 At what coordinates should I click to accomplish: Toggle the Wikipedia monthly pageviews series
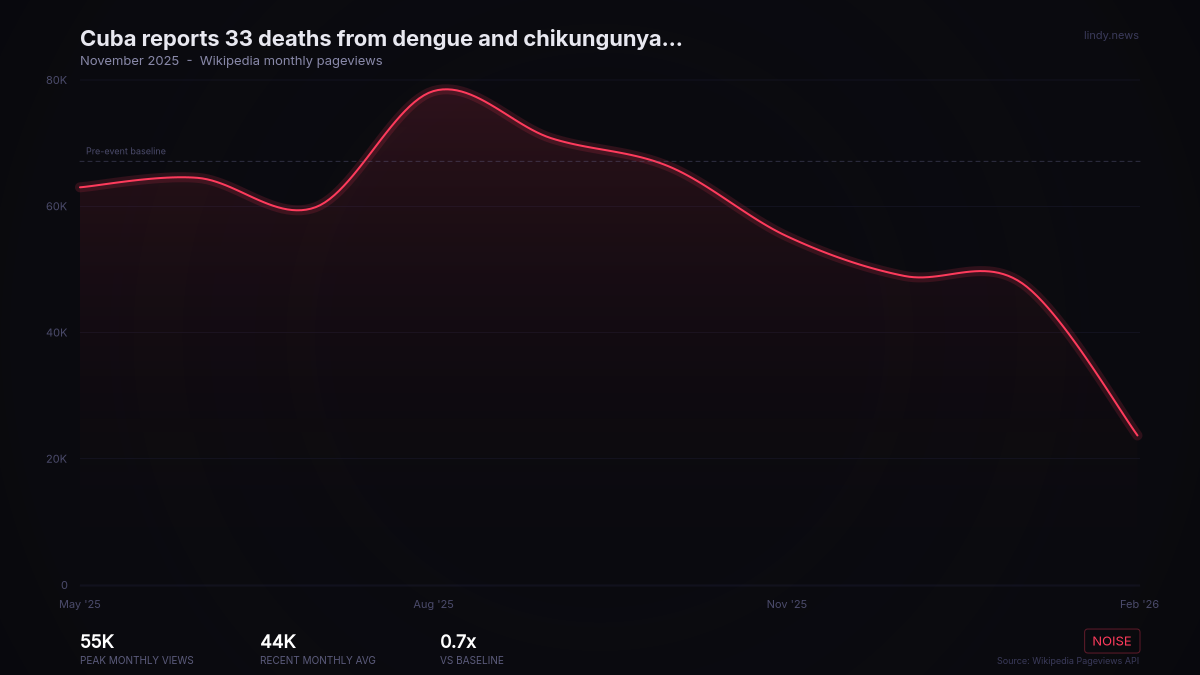click(291, 60)
